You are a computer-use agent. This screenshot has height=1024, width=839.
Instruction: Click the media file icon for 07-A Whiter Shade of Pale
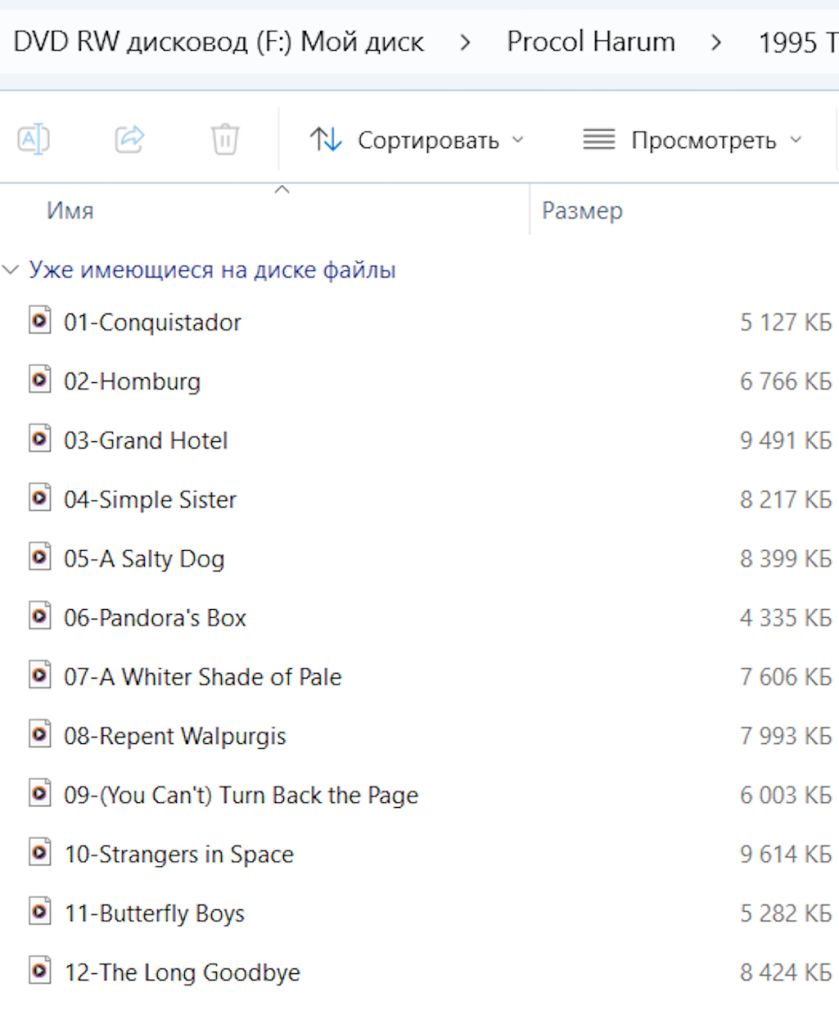tap(40, 675)
